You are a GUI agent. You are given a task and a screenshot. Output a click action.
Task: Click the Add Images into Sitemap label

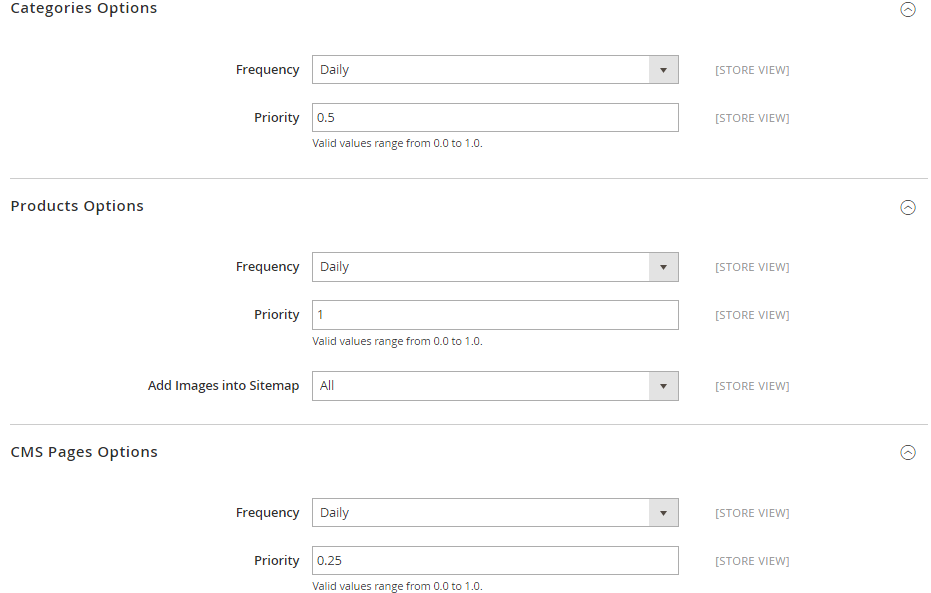(223, 386)
